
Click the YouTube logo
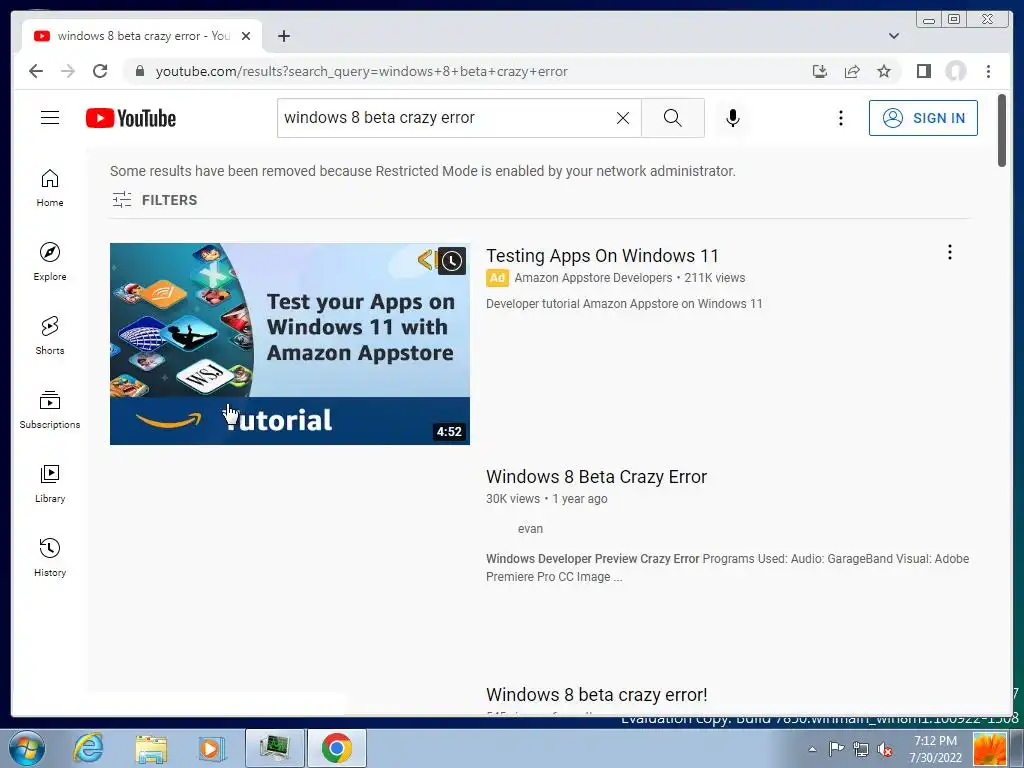click(131, 118)
